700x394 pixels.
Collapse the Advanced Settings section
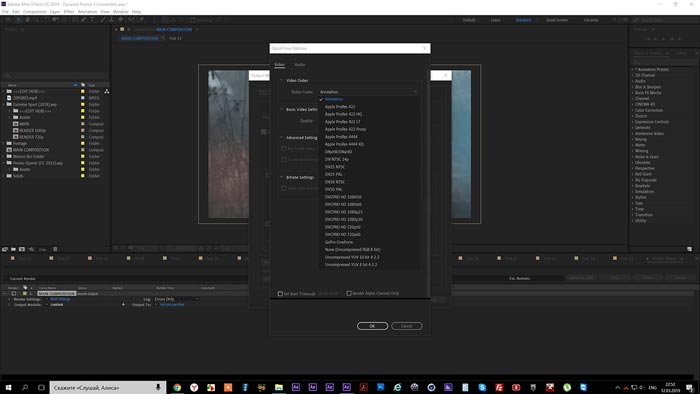point(281,137)
